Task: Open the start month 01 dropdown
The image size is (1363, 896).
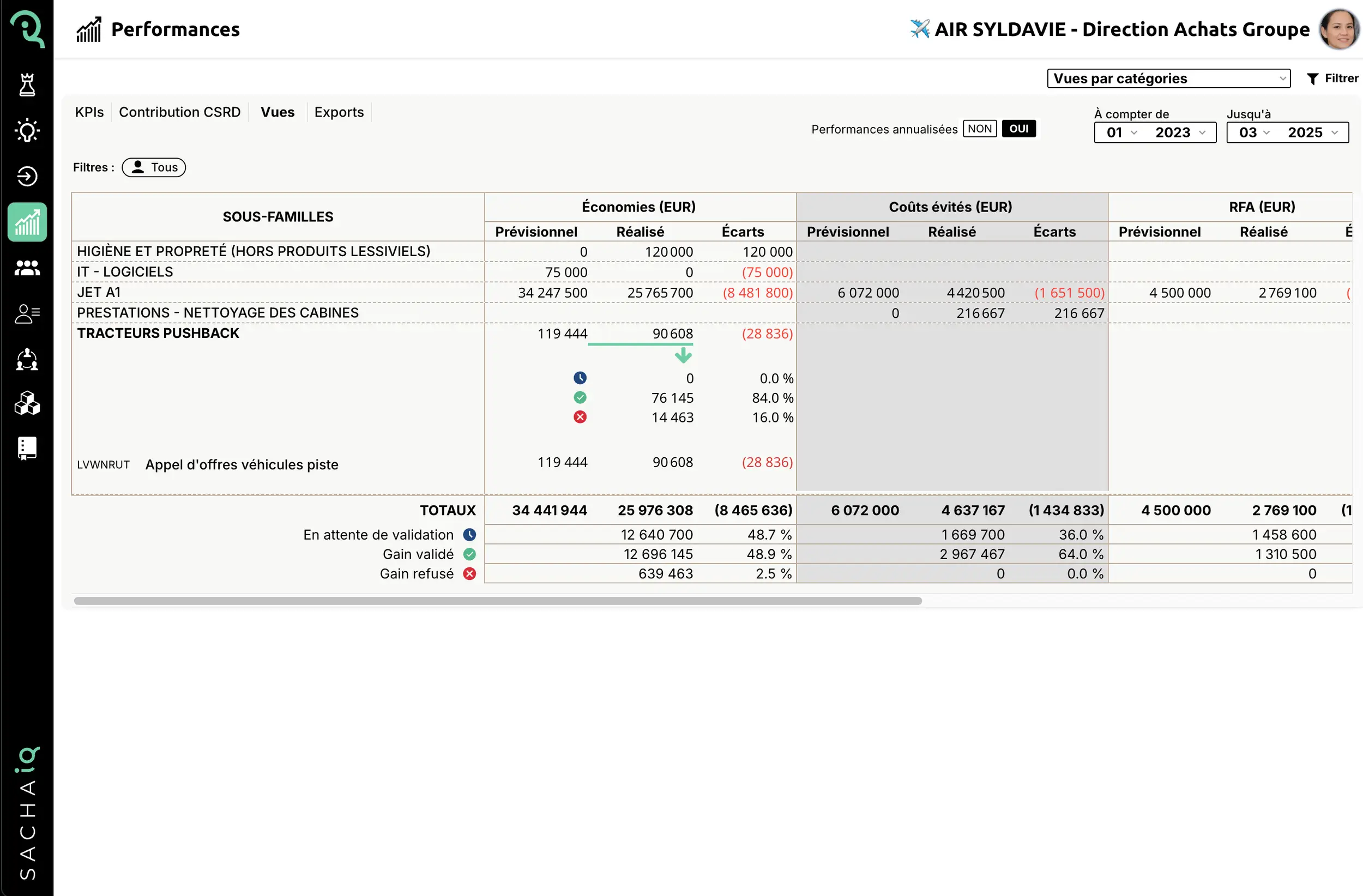Action: tap(1121, 133)
